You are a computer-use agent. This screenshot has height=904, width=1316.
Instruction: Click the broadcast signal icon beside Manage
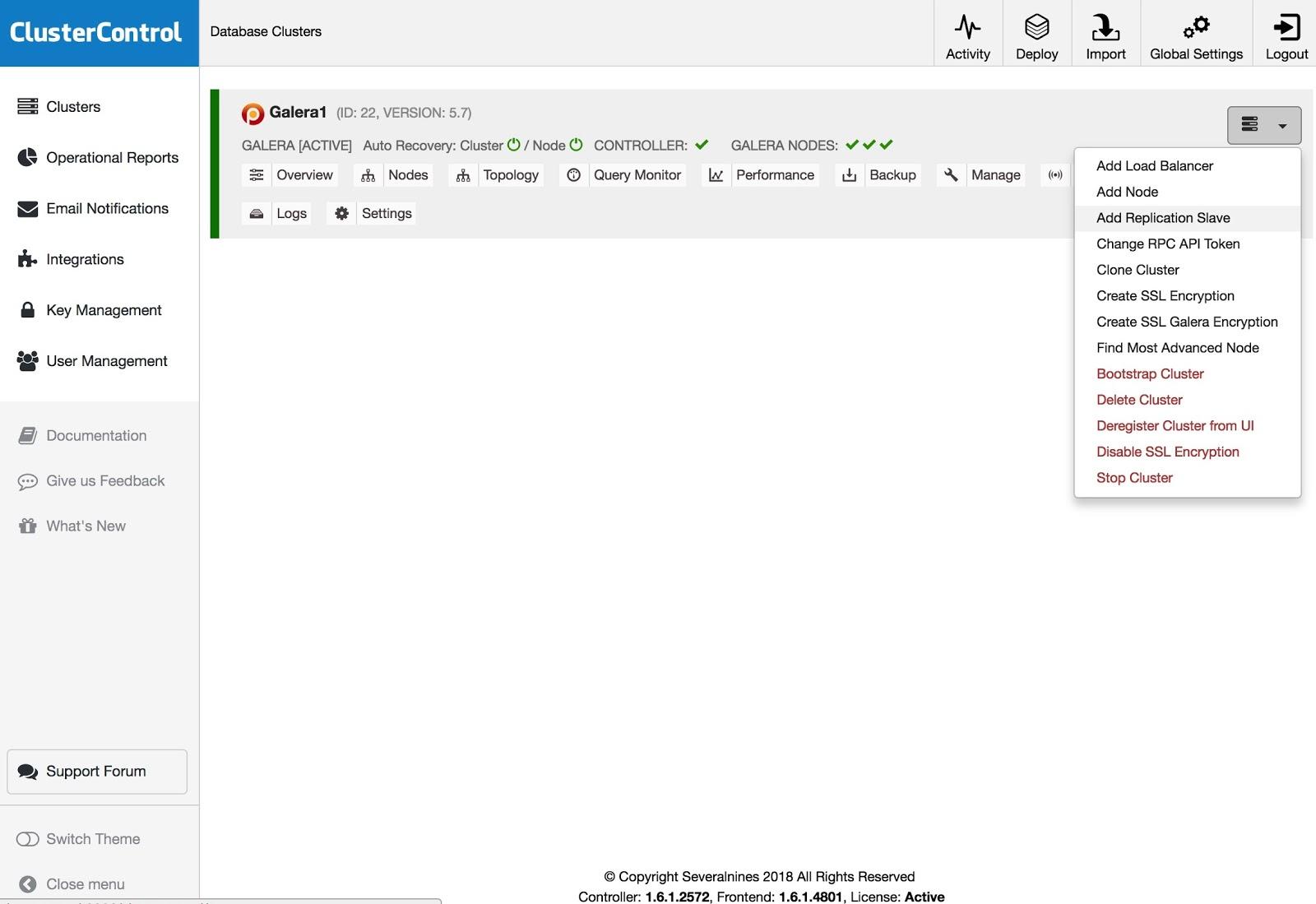click(1055, 175)
